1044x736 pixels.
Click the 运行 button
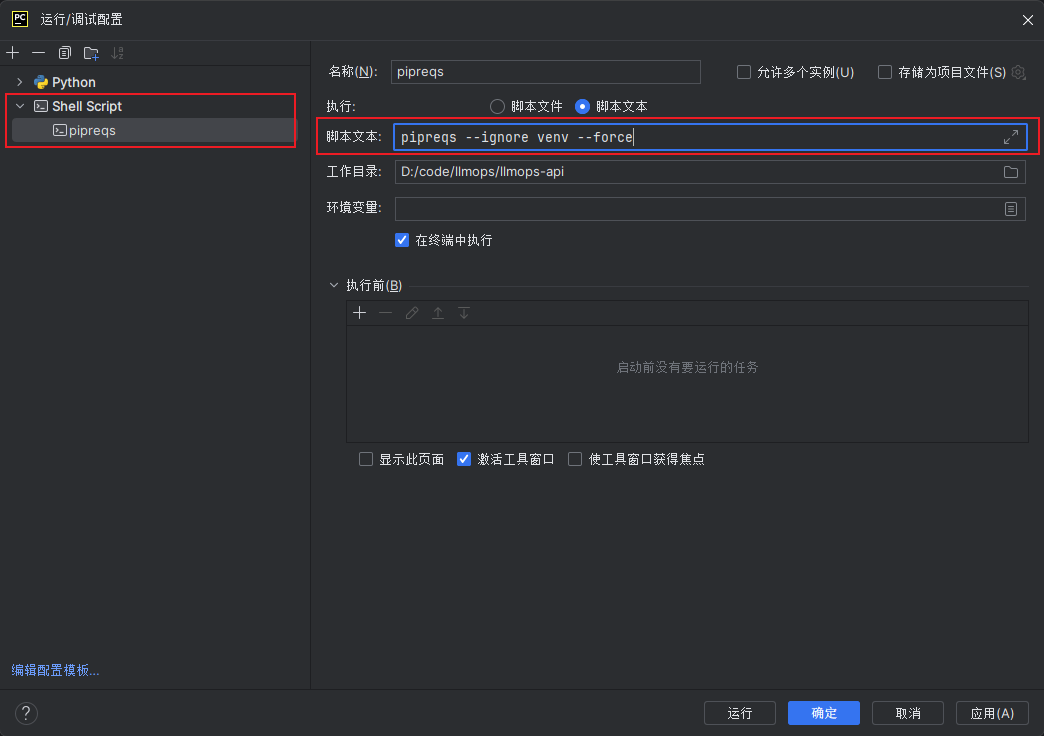[x=739, y=713]
